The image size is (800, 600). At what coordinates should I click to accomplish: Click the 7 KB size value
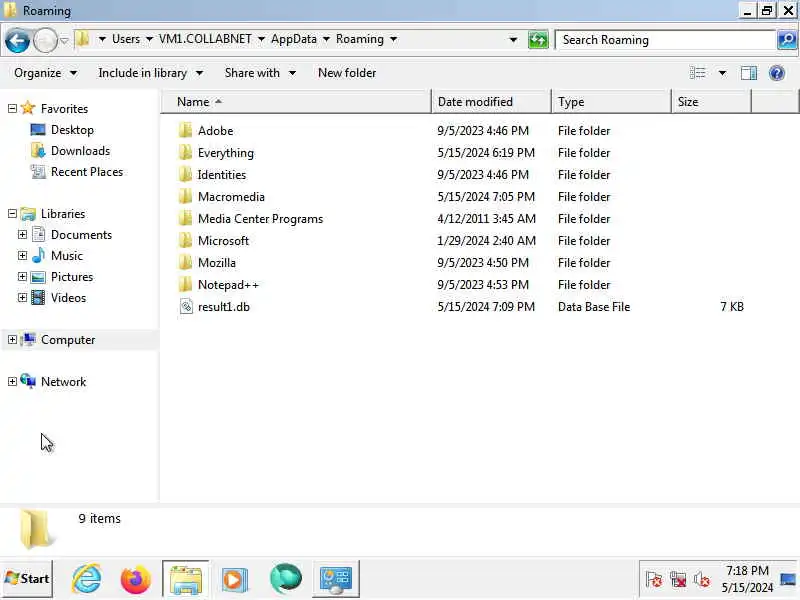732,307
